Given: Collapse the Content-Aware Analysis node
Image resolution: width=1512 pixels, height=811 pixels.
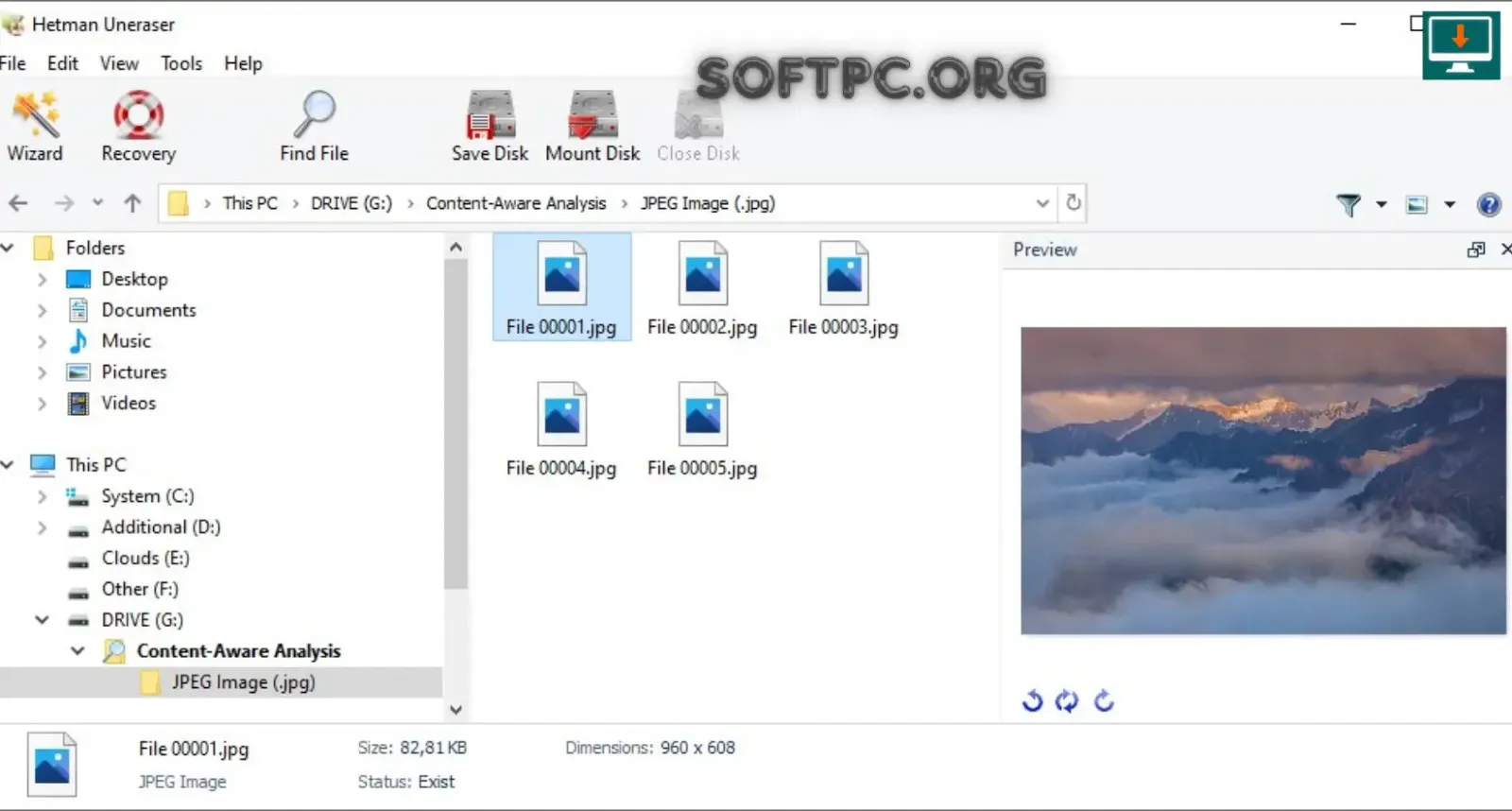Looking at the screenshot, I should coord(77,651).
